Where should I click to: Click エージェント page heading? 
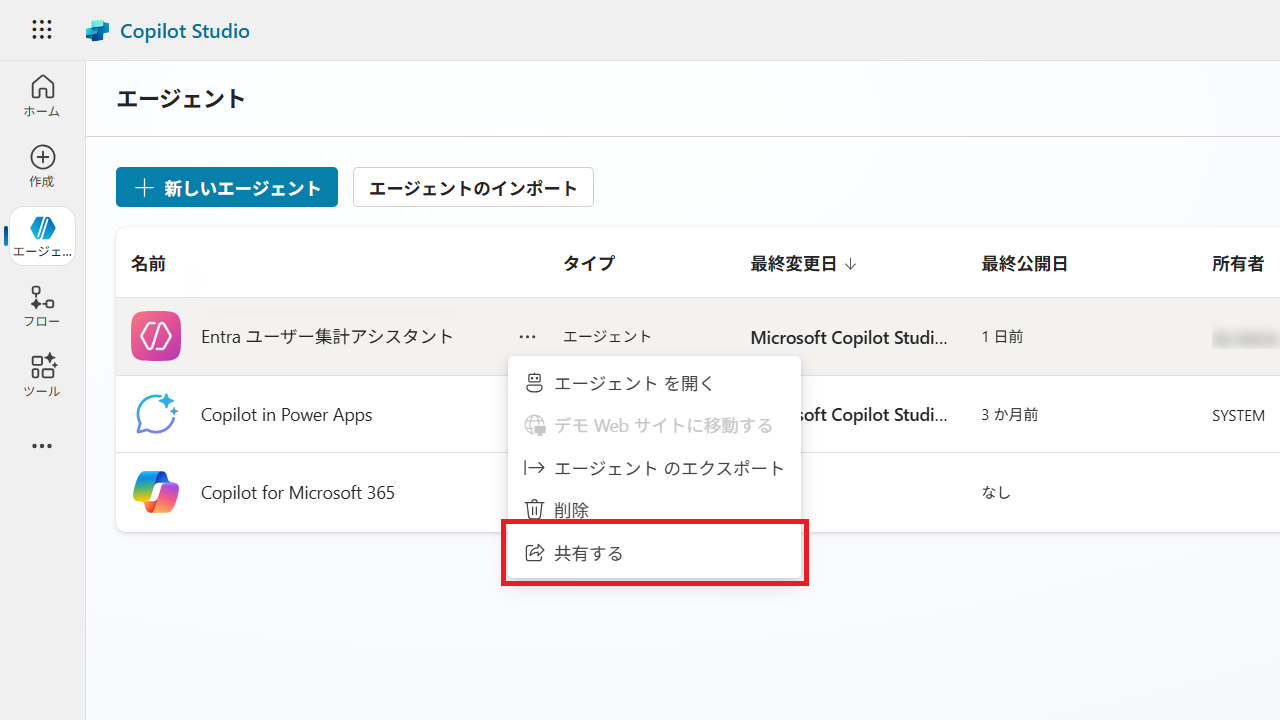(181, 98)
